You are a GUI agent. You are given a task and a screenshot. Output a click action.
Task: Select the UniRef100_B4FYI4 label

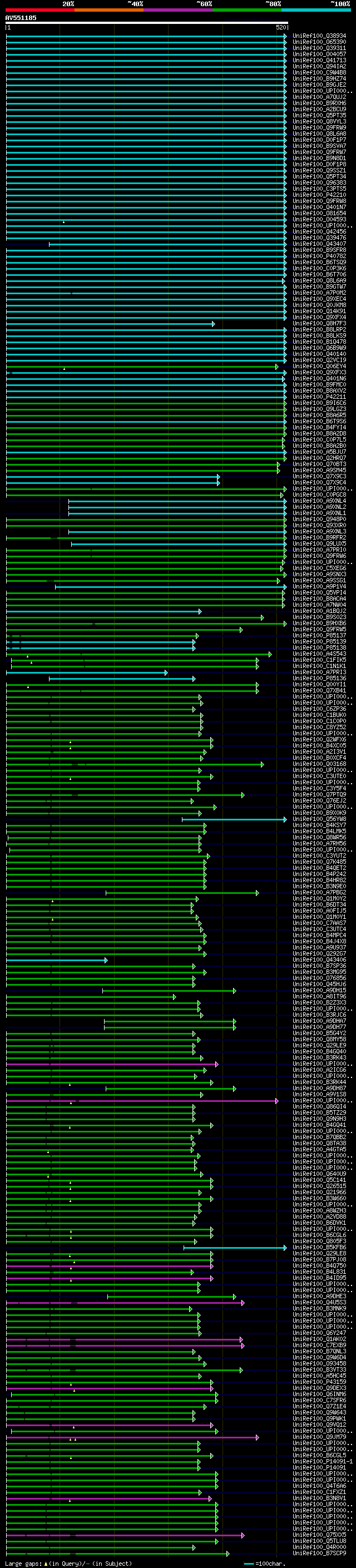[x=319, y=427]
